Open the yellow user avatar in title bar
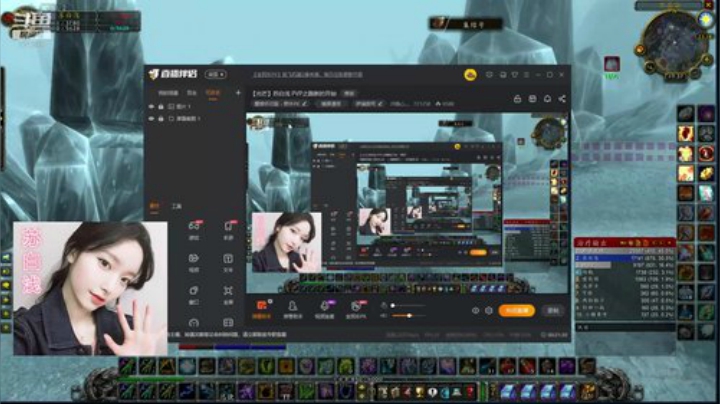 click(470, 75)
